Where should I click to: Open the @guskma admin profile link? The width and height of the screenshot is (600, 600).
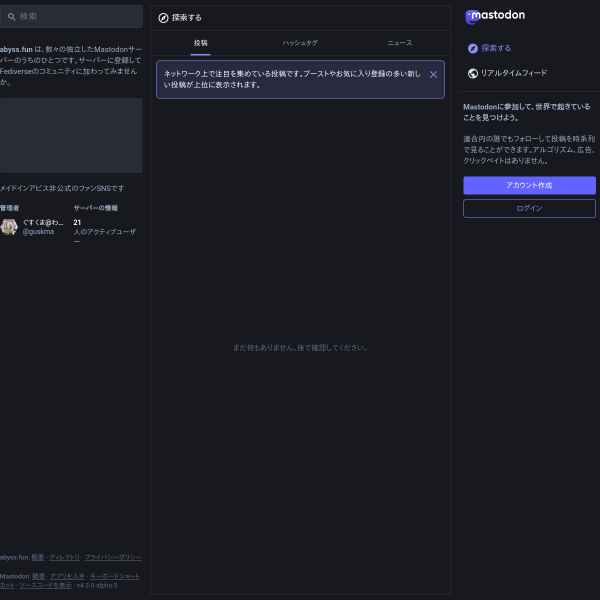click(x=38, y=232)
